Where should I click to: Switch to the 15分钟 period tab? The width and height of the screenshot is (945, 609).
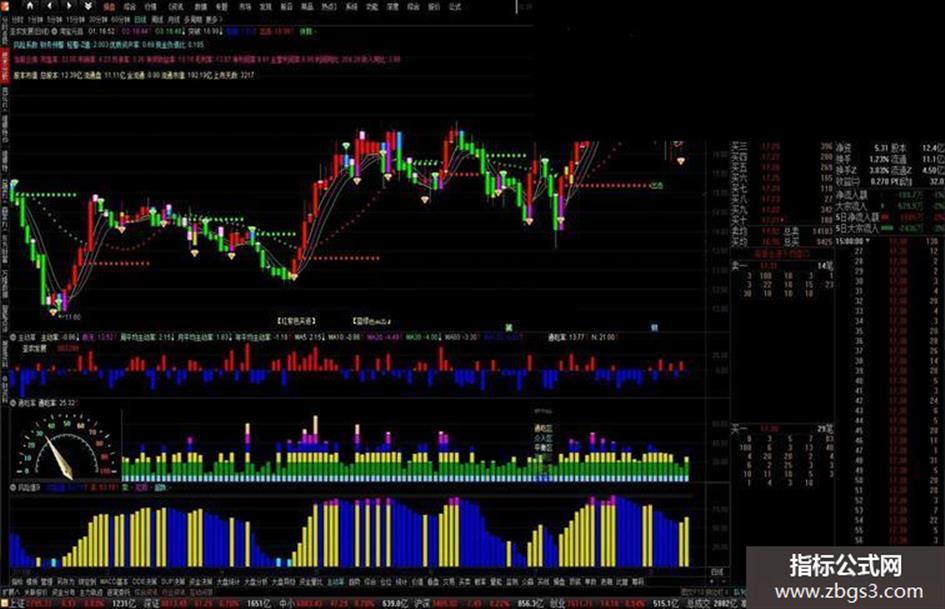tap(76, 20)
